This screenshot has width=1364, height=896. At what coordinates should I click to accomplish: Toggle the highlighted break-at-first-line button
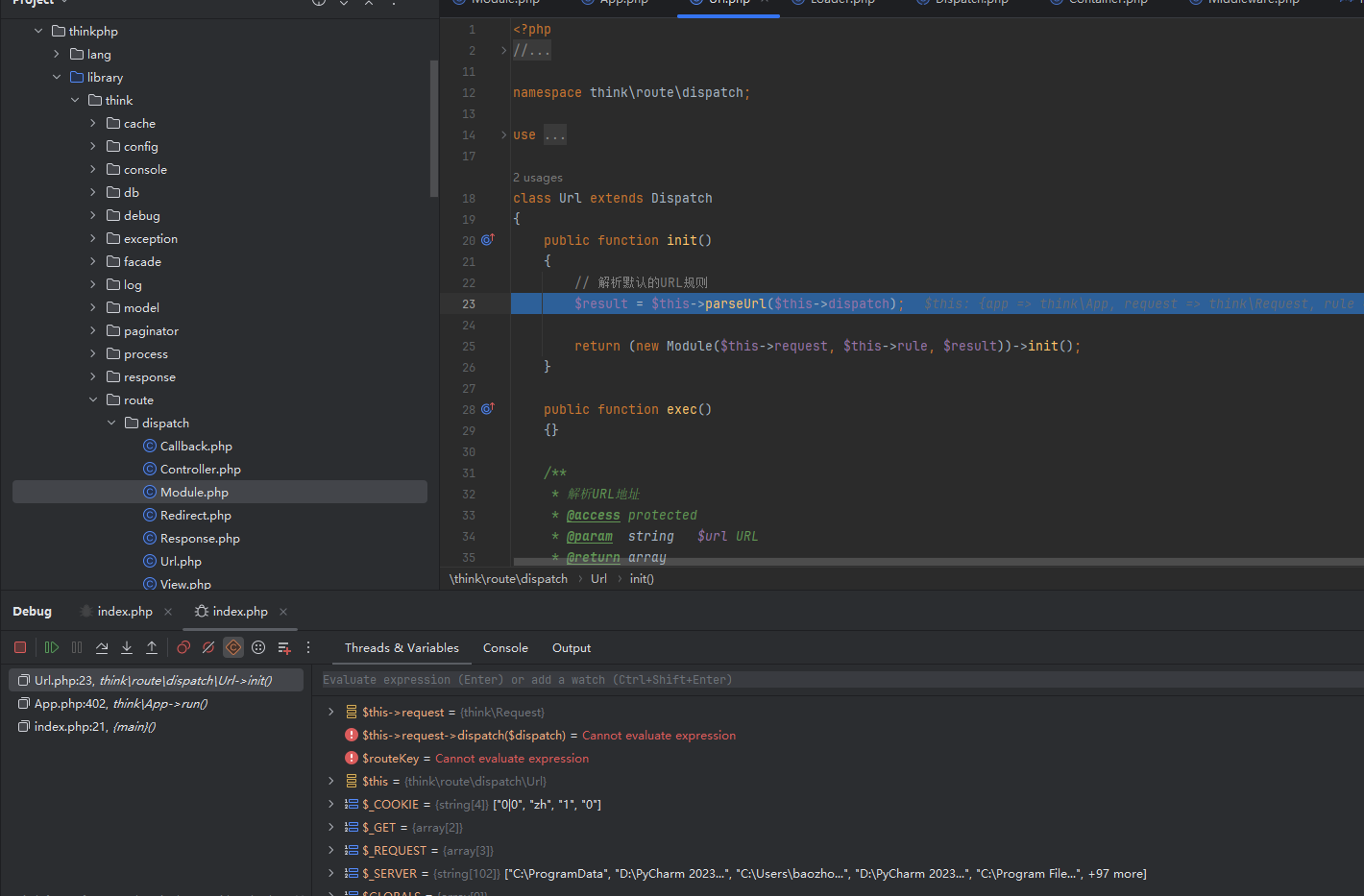[233, 647]
